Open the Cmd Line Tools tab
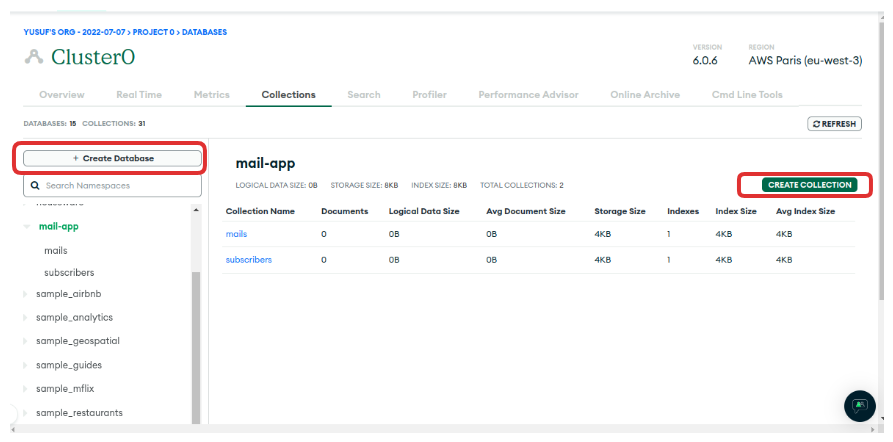The height and width of the screenshot is (442, 893). [747, 95]
